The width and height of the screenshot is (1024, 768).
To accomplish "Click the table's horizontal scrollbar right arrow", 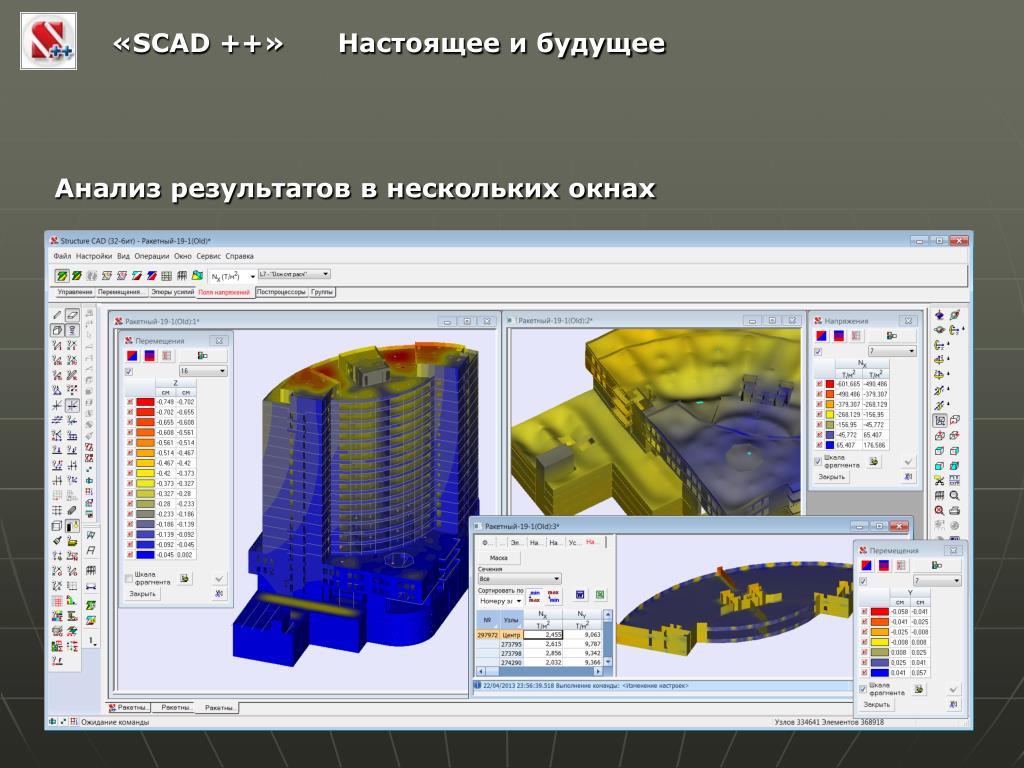I will [597, 671].
